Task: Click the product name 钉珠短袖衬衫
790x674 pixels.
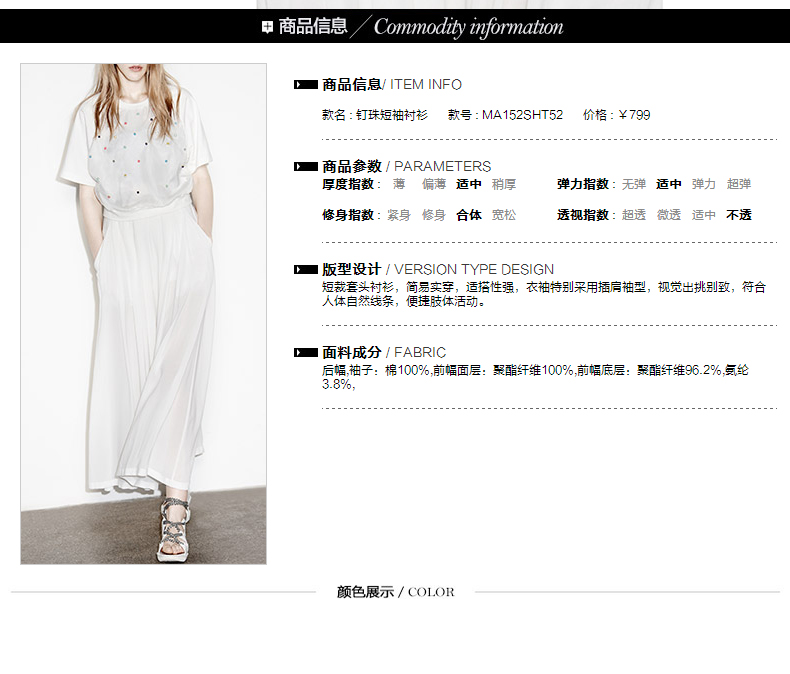Action: pos(392,115)
